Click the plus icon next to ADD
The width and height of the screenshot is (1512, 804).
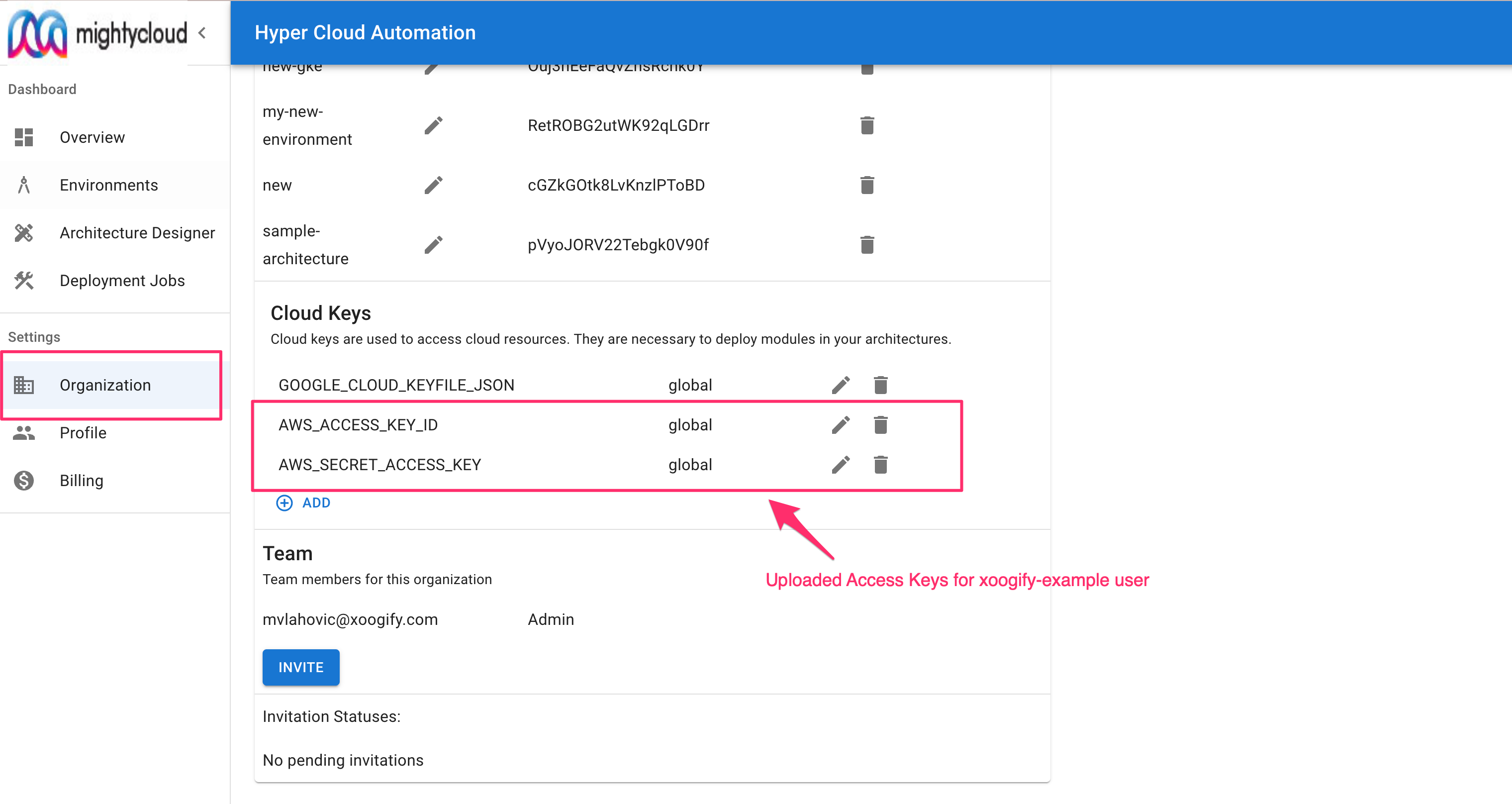[284, 502]
